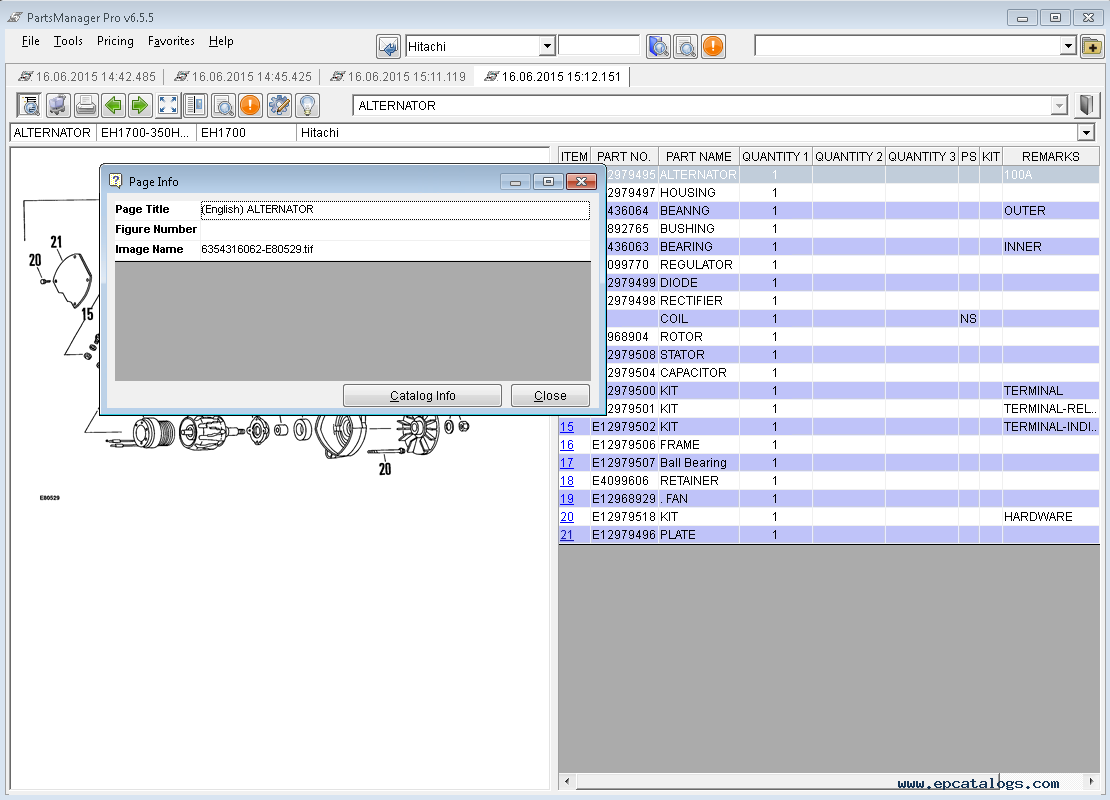Click the orange exclamation icon beside Hitachi search
This screenshot has width=1110, height=800.
(712, 46)
